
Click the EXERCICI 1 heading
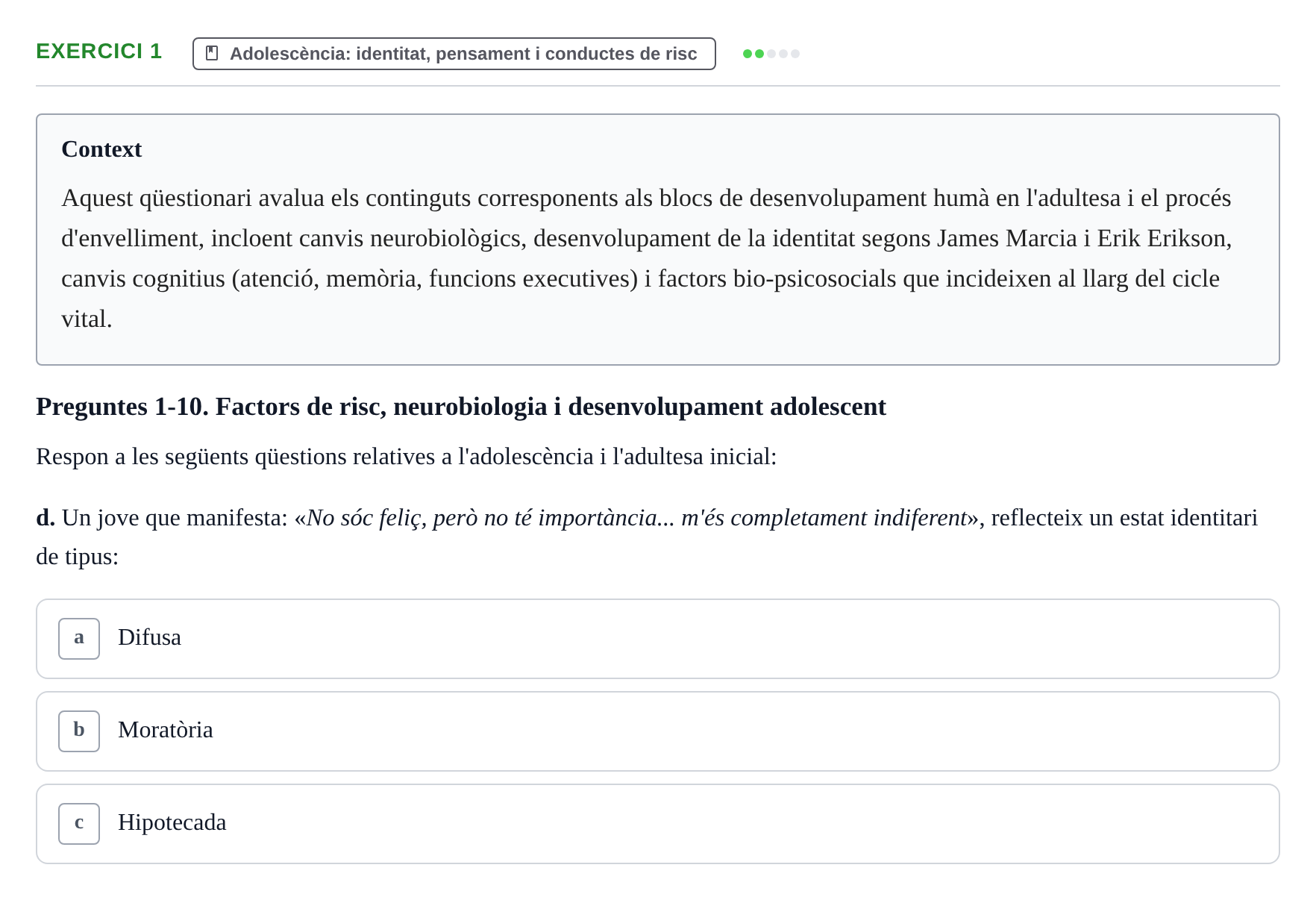point(98,51)
